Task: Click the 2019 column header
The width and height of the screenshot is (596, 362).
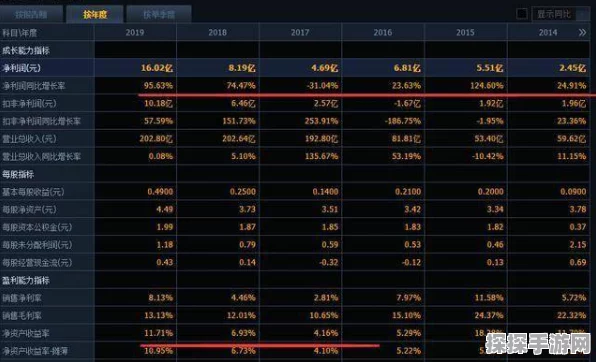Action: click(x=135, y=33)
